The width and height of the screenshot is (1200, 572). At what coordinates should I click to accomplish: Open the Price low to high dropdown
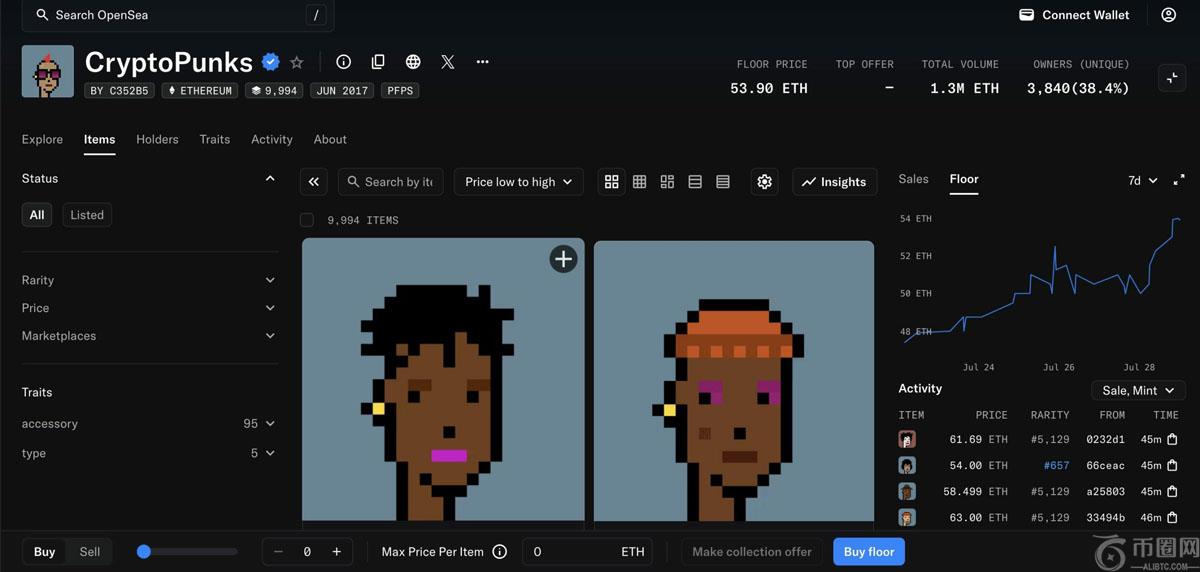pyautogui.click(x=518, y=182)
